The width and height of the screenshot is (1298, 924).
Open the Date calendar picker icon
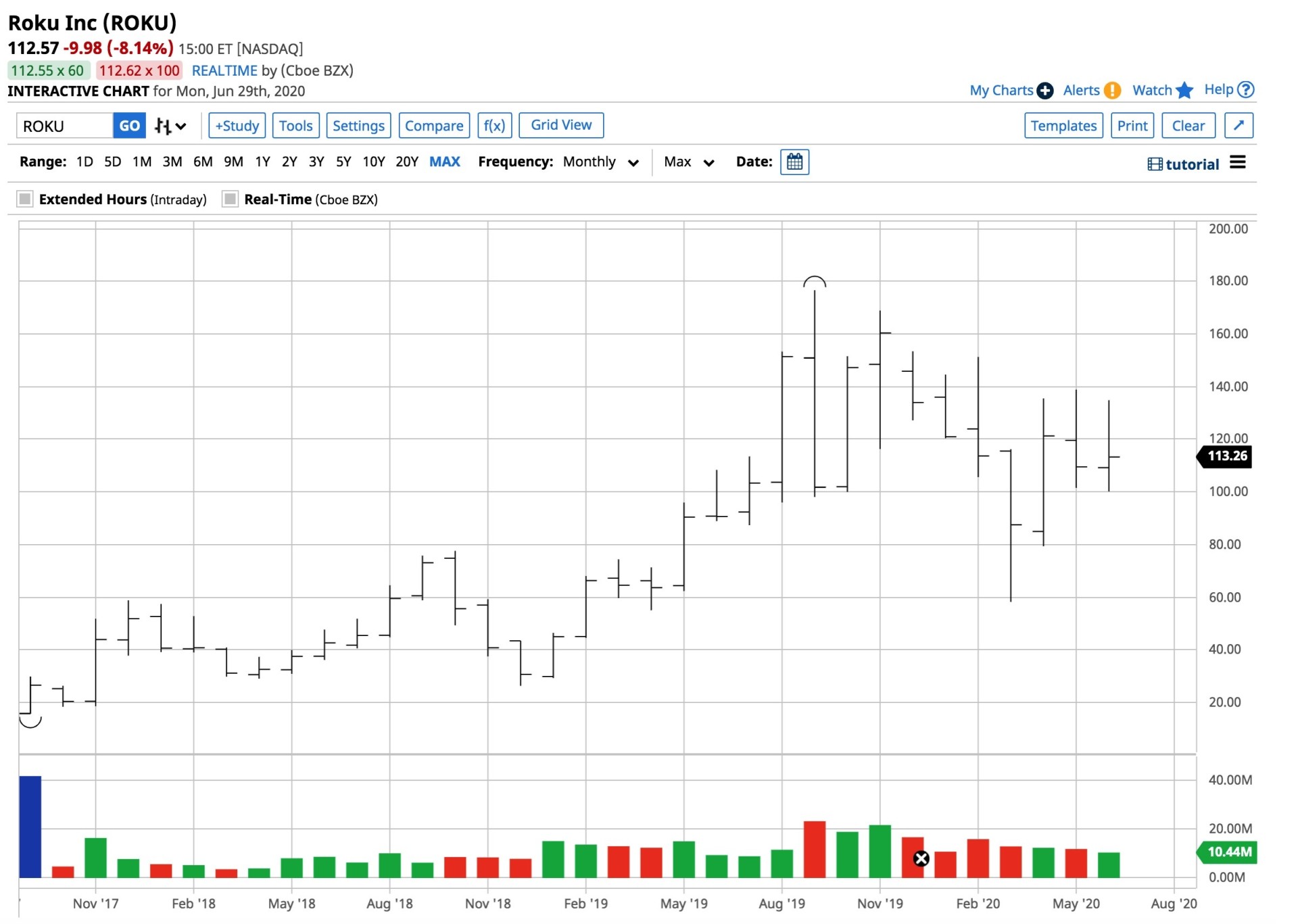pos(794,162)
